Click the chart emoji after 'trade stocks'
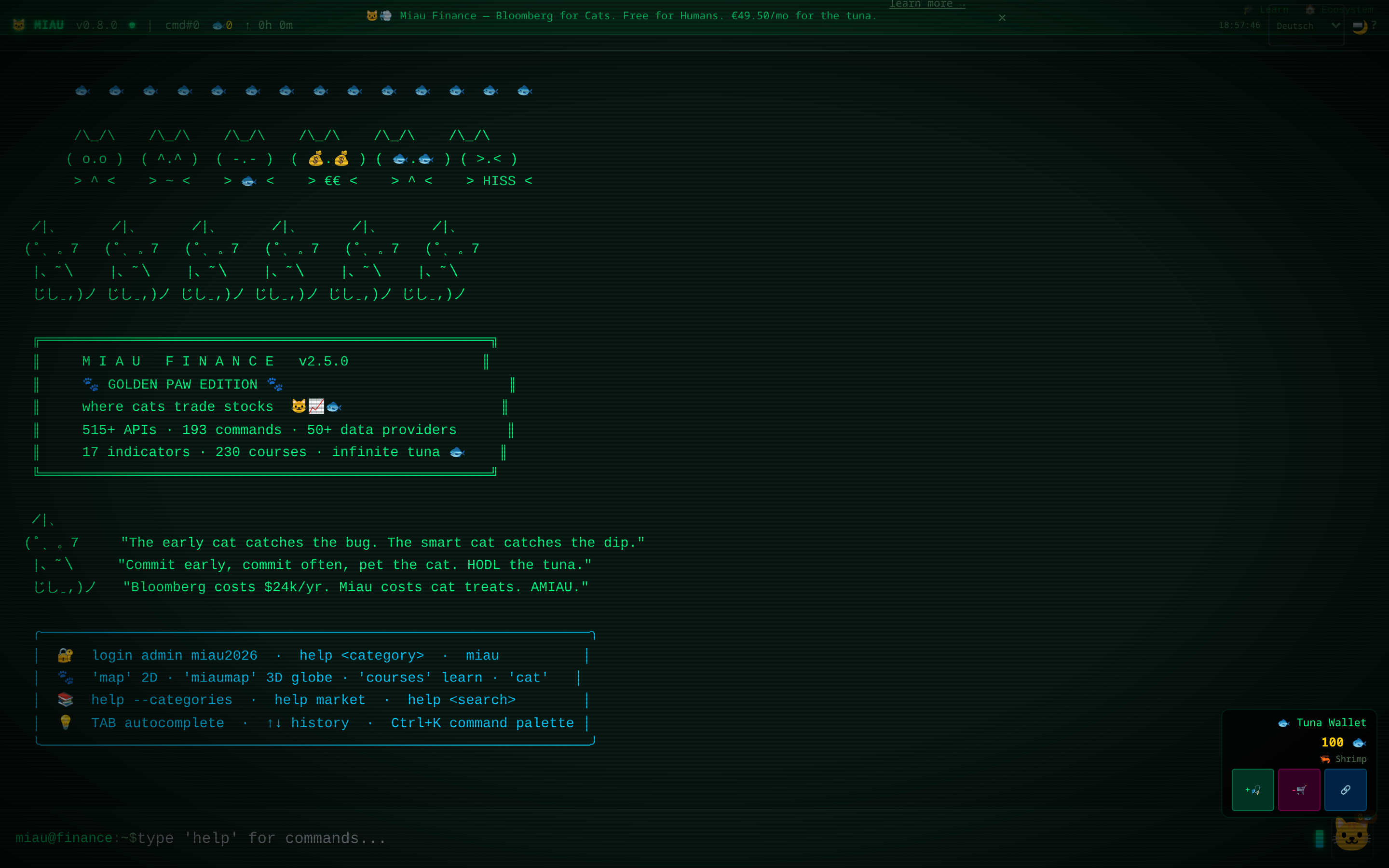The width and height of the screenshot is (1389, 868). click(316, 407)
